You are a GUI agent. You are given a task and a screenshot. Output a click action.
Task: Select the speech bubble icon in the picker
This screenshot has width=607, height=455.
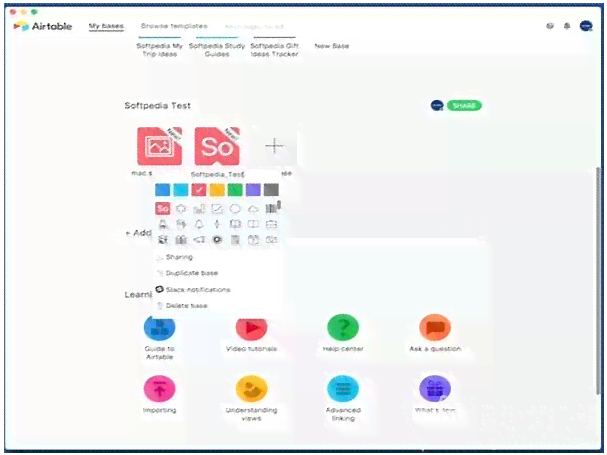click(x=235, y=209)
